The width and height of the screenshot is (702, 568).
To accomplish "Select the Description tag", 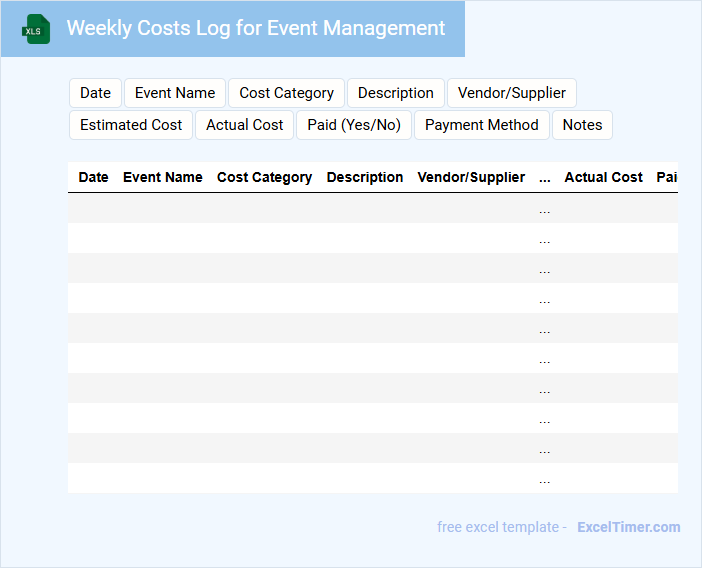I will click(396, 93).
